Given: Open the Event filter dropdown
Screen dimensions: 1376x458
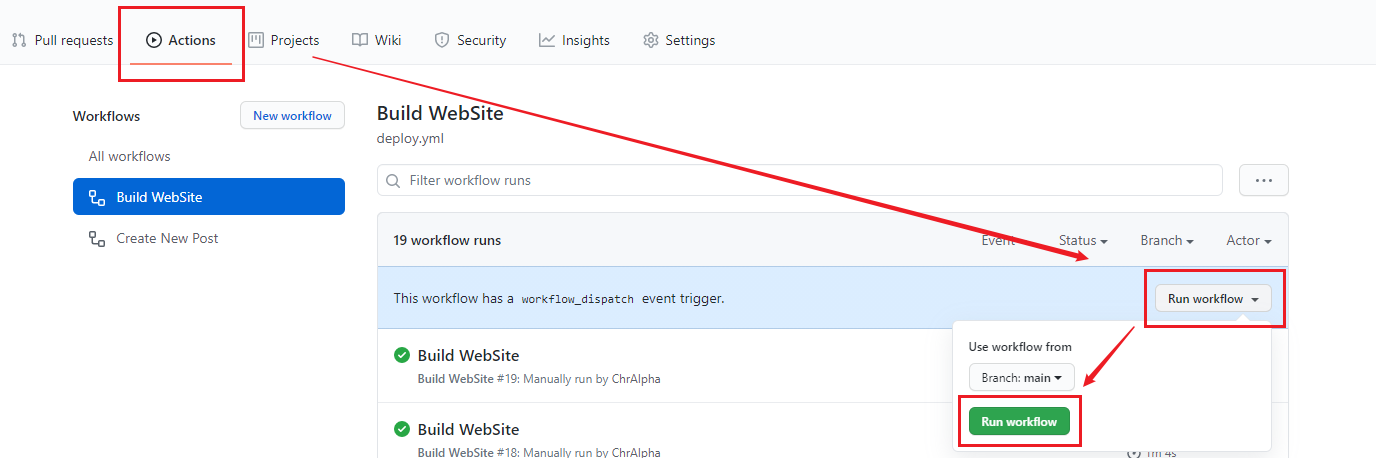Looking at the screenshot, I should point(998,240).
